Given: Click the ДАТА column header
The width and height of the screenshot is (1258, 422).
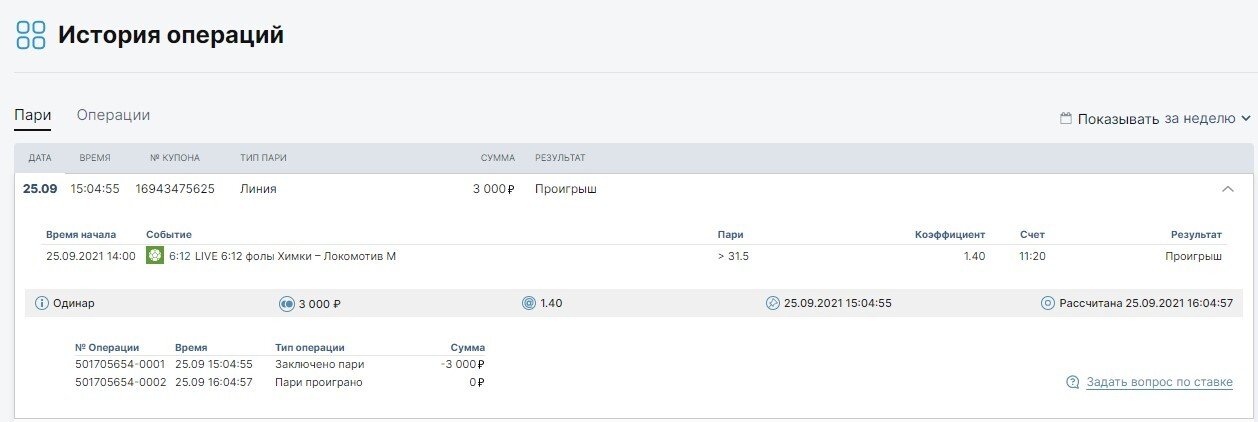Looking at the screenshot, I should [x=40, y=158].
